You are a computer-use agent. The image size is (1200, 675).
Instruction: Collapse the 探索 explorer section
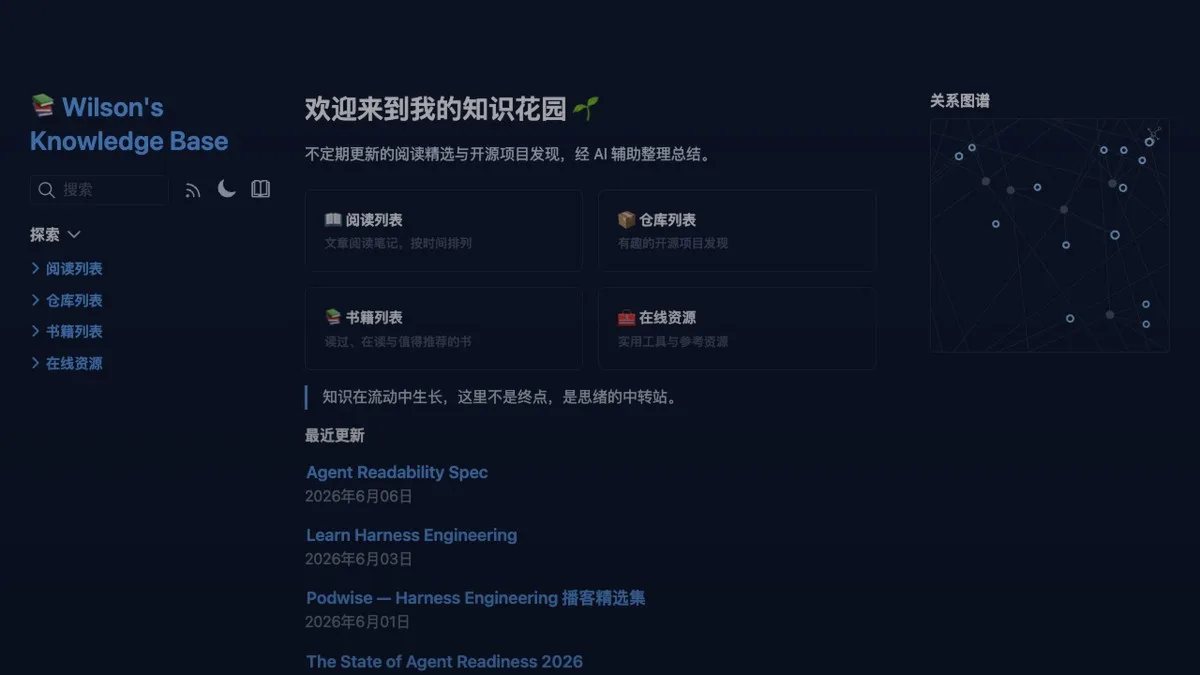click(x=55, y=235)
